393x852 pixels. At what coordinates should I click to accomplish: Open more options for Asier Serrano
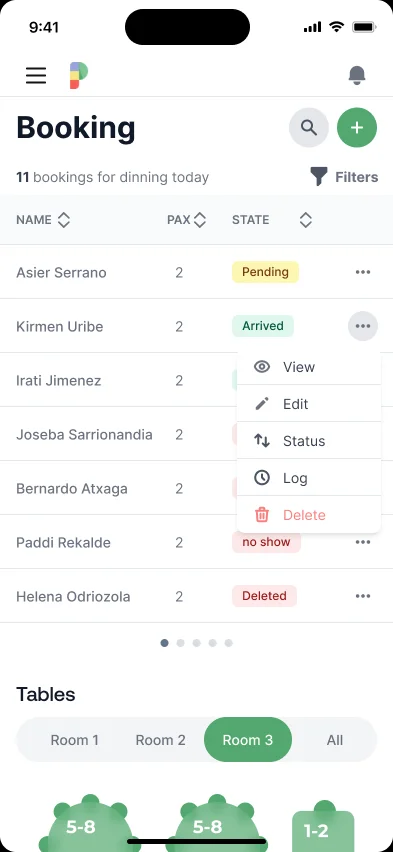(x=363, y=272)
